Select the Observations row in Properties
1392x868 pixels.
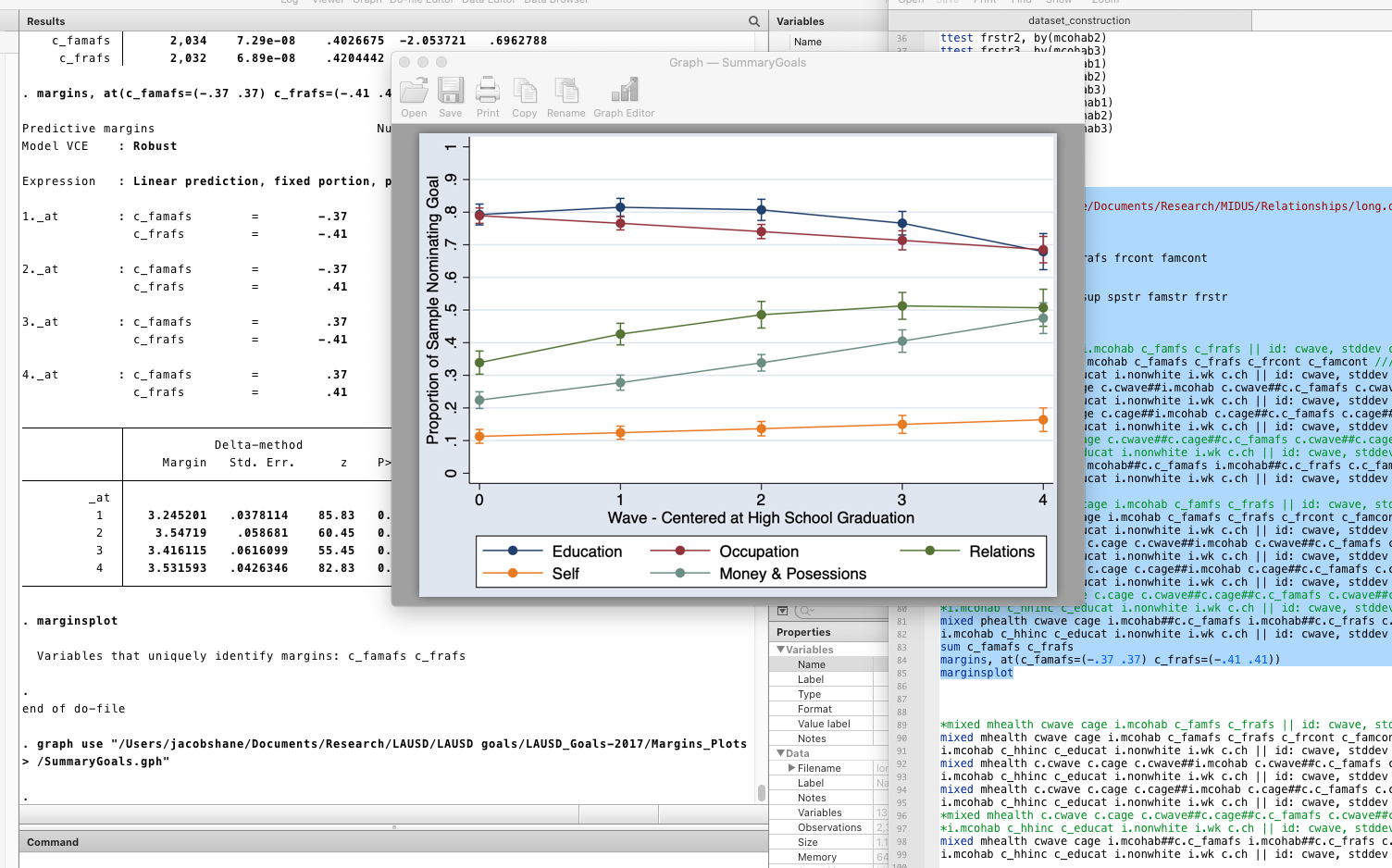[x=828, y=827]
